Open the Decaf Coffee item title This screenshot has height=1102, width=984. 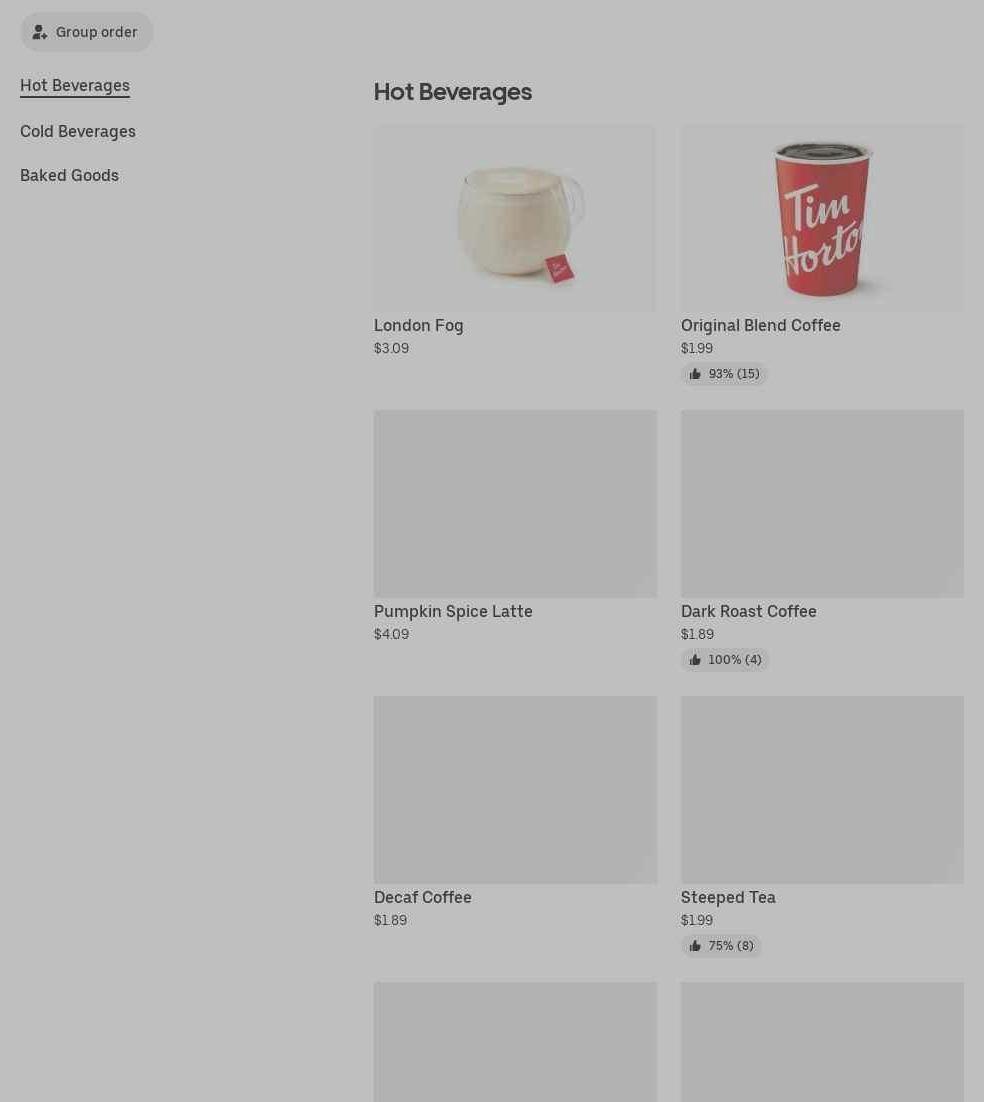[423, 897]
